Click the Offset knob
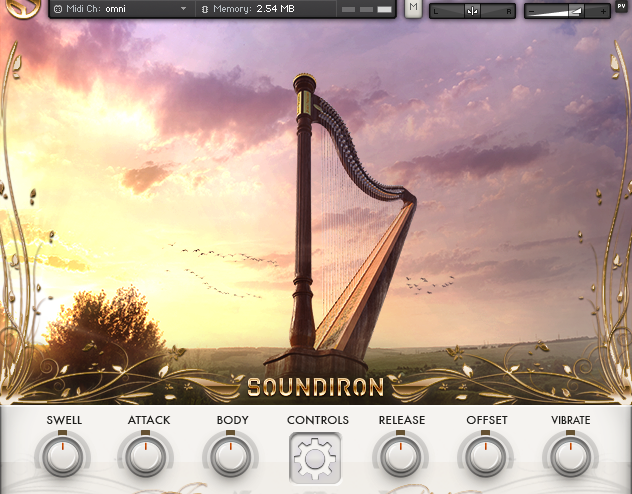Screen dimensions: 632x494 (x=485, y=457)
